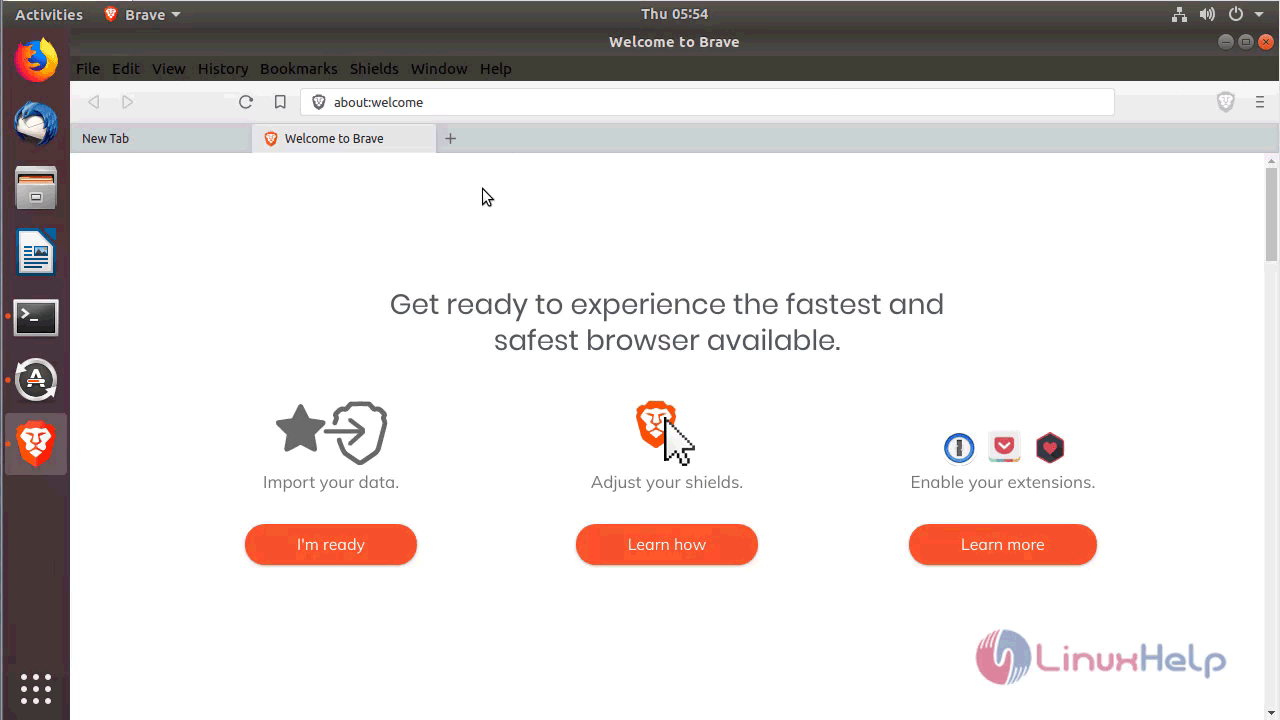Open the Window menu
Viewport: 1280px width, 720px height.
pyautogui.click(x=439, y=69)
